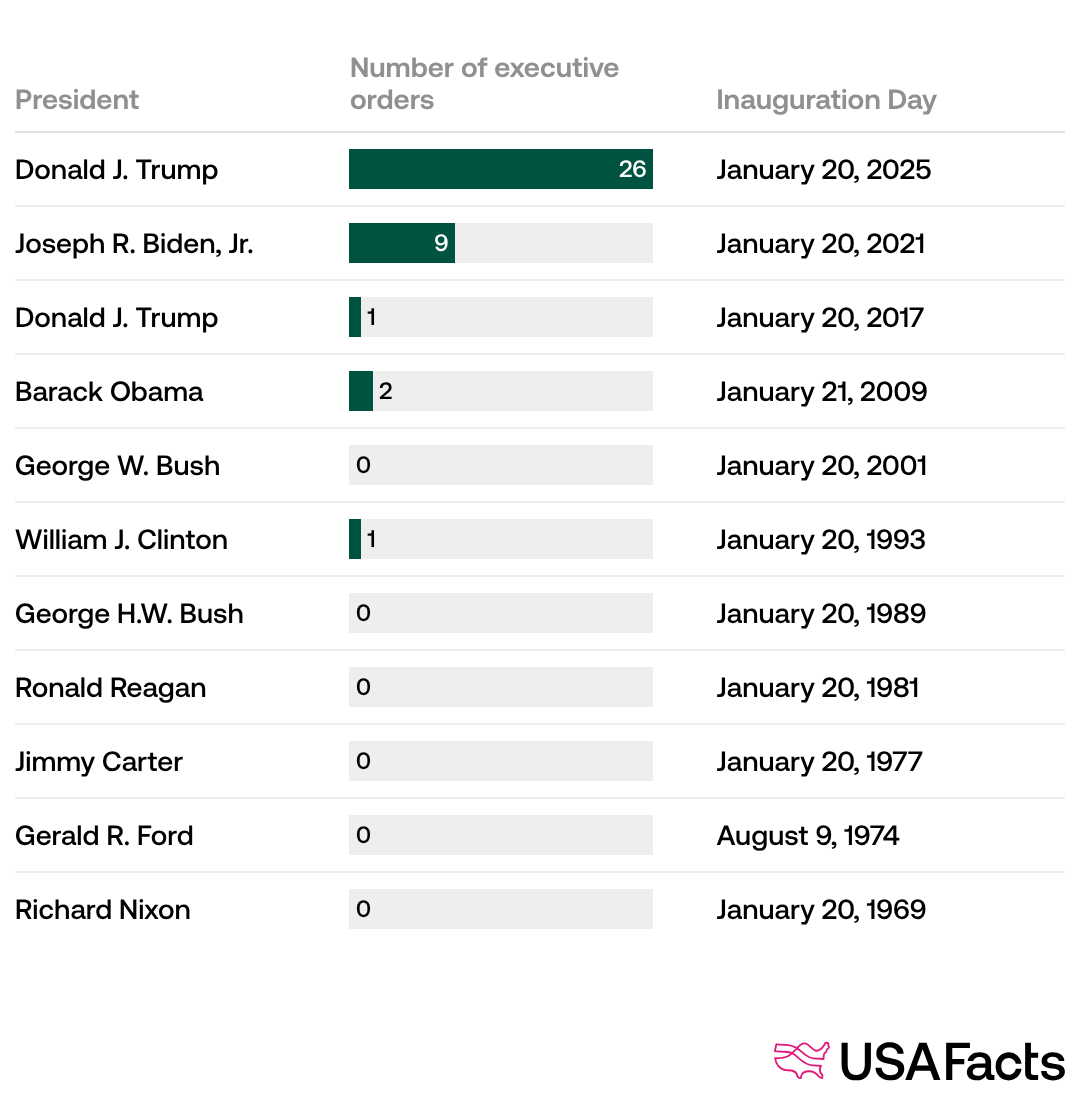Click the Barack Obama row name
The image size is (1080, 1096).
(109, 392)
